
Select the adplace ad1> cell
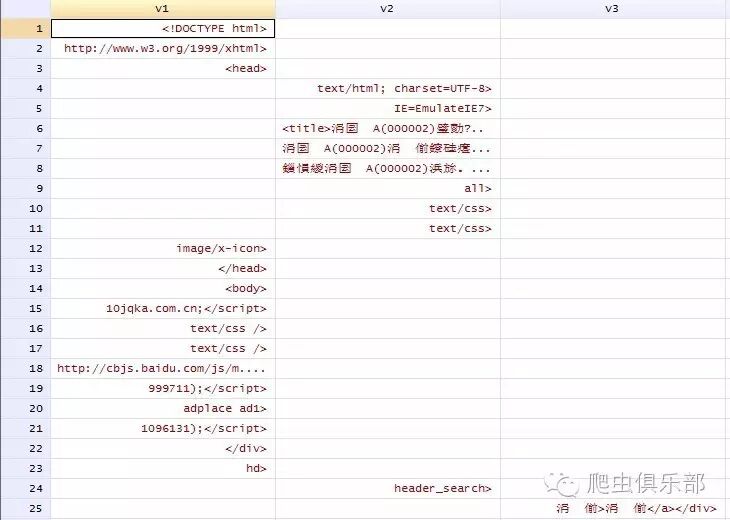coord(162,408)
